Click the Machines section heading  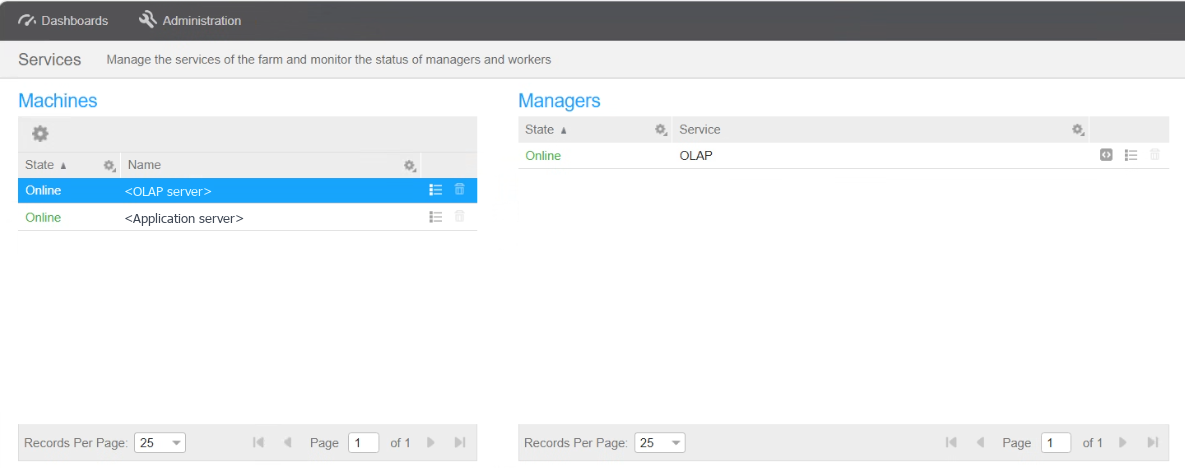57,101
